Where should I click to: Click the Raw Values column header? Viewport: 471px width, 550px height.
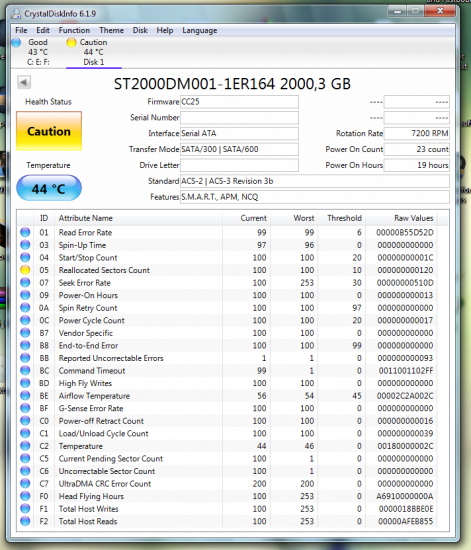coord(402,218)
